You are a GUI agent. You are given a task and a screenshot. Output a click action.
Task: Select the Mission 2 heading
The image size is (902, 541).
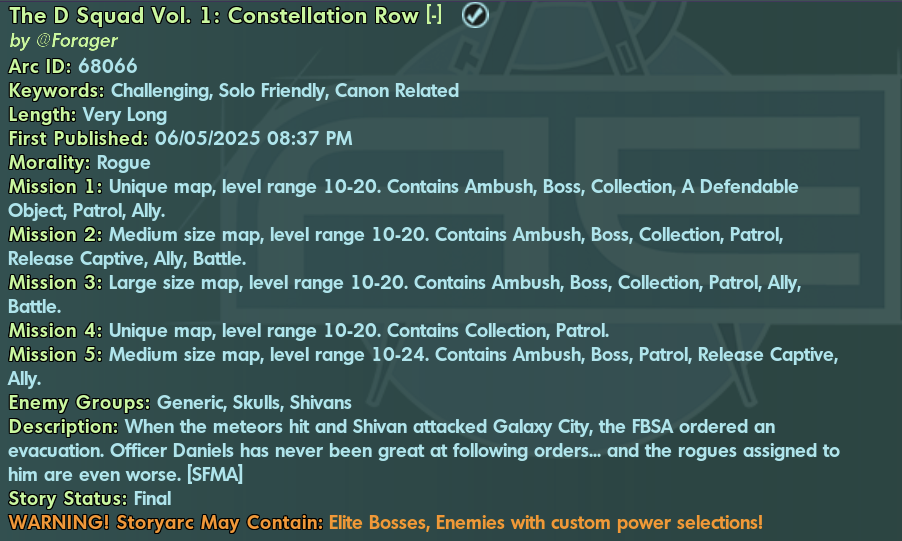(55, 235)
